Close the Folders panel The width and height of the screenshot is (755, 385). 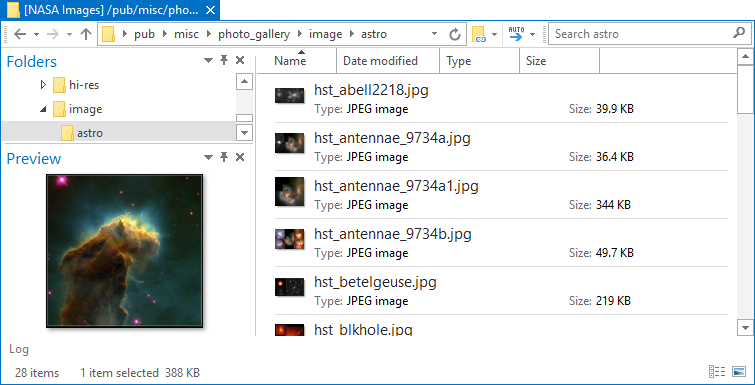pos(240,60)
